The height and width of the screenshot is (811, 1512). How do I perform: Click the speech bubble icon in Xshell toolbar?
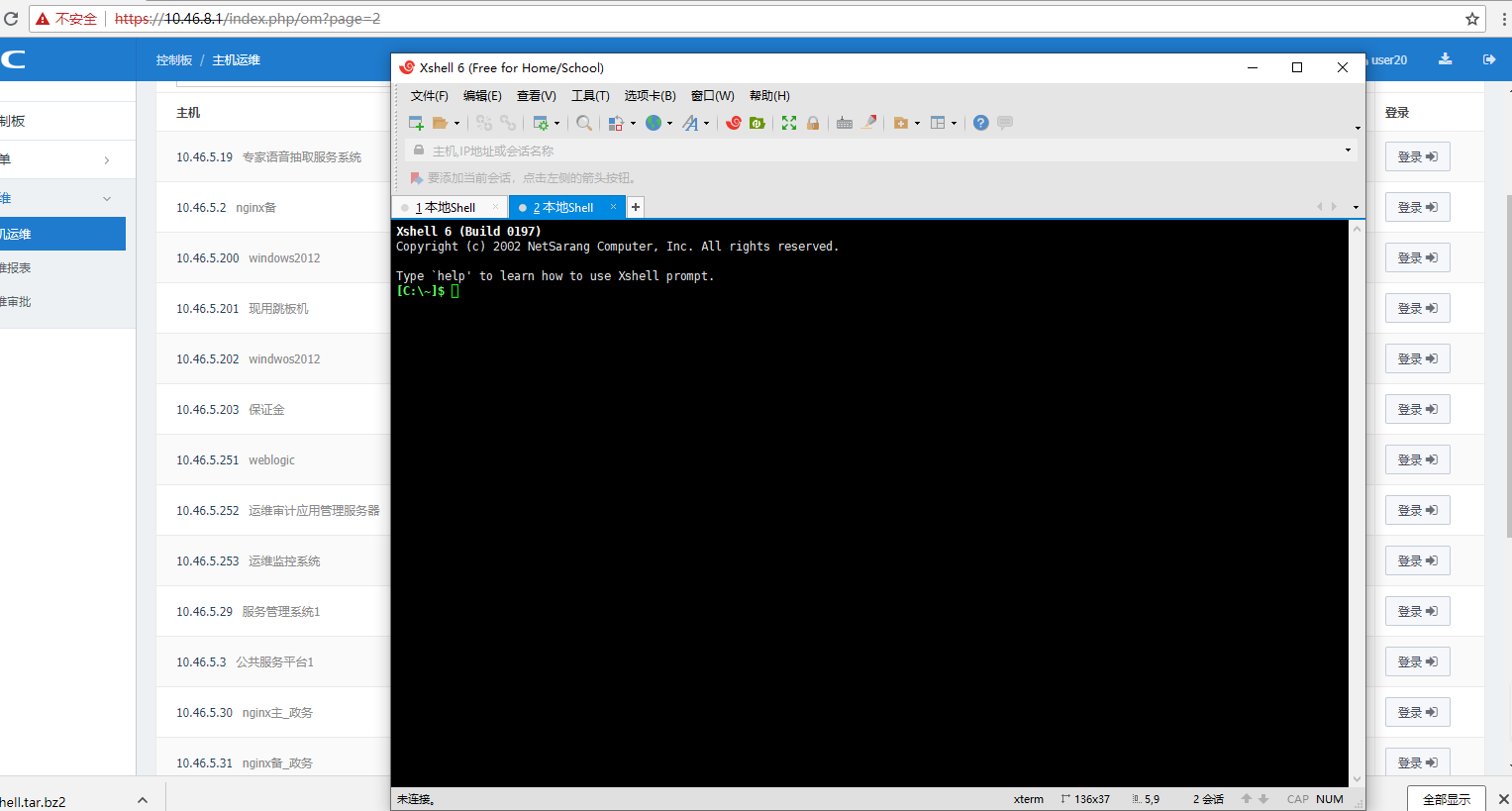[x=1005, y=123]
